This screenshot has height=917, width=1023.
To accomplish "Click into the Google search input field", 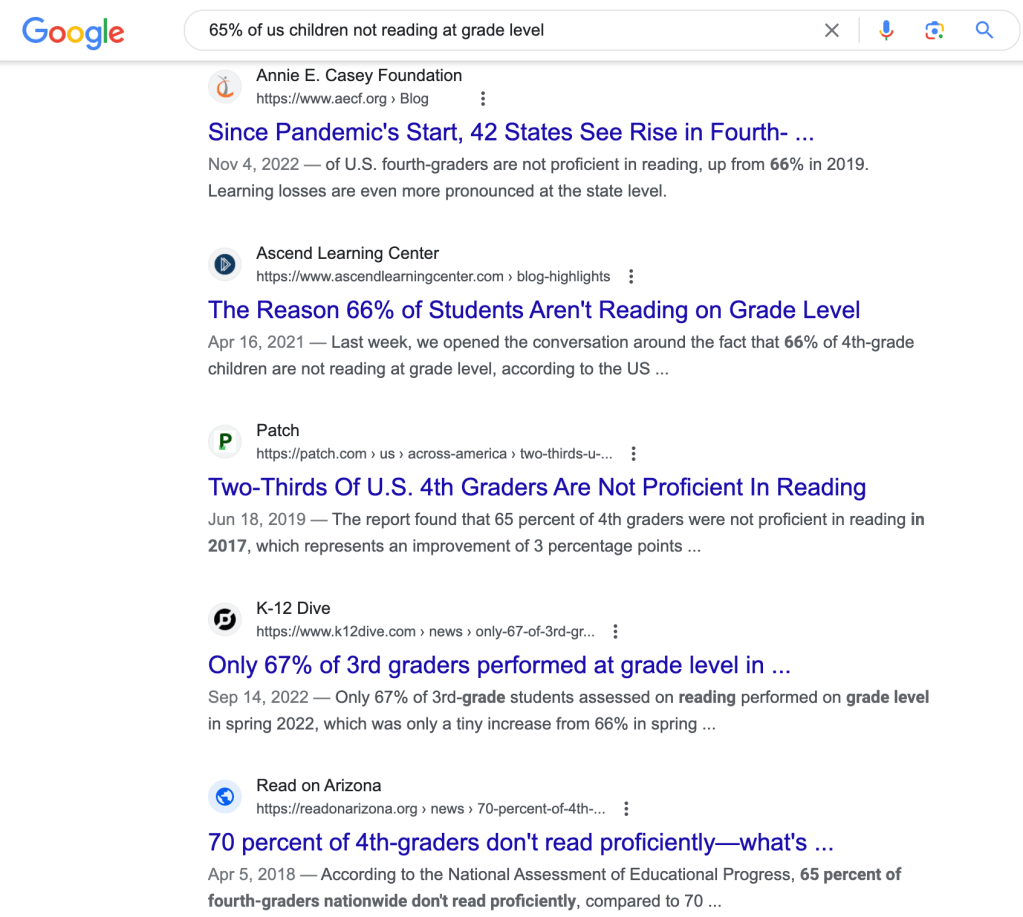I will tap(500, 31).
